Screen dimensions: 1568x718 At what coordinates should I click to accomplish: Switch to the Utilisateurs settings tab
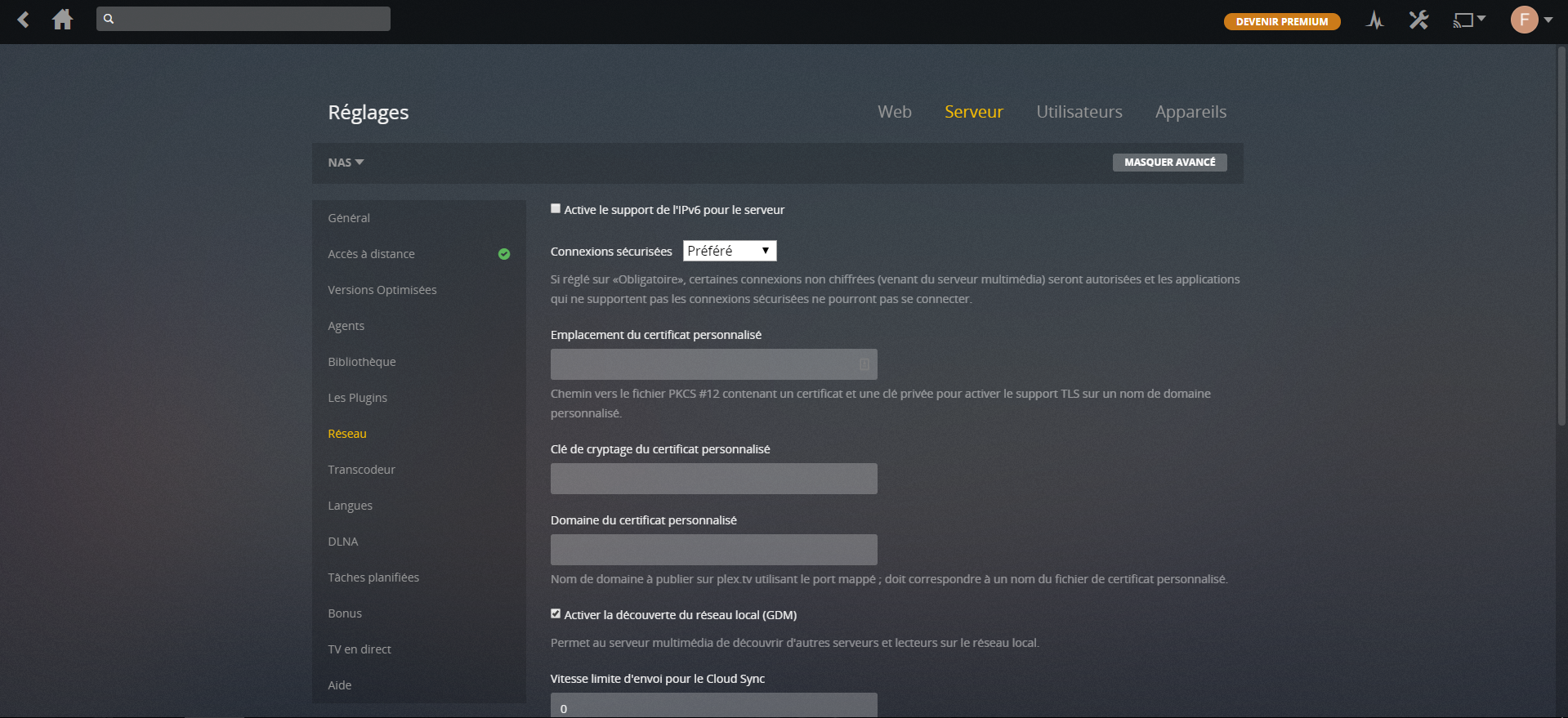coord(1079,112)
